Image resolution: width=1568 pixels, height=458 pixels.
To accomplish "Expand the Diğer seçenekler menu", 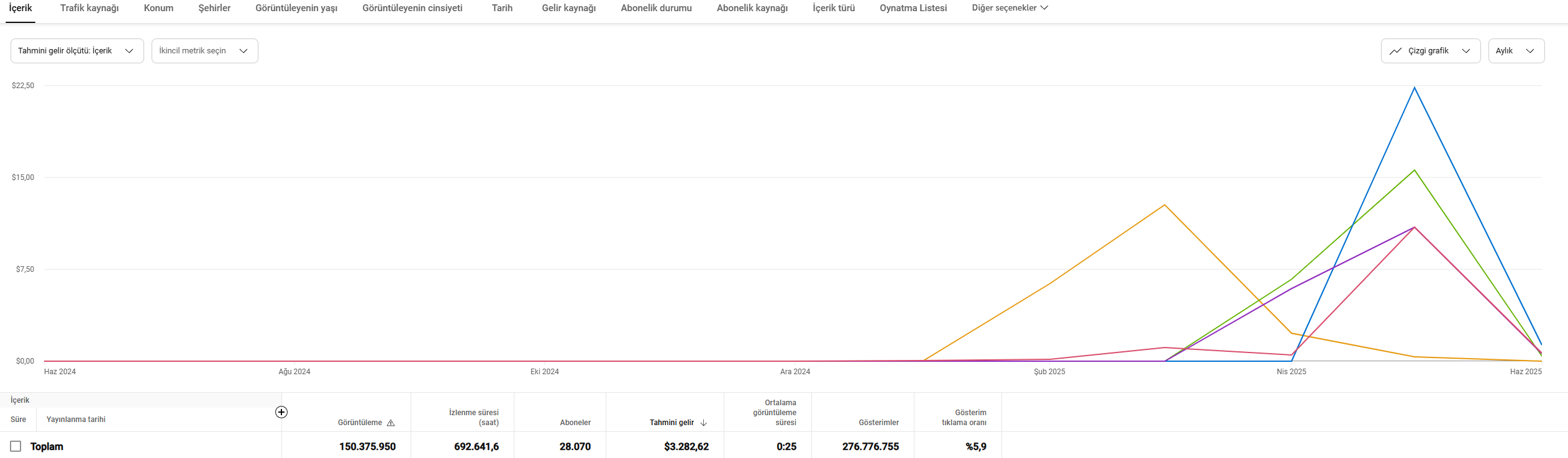I will [1010, 8].
